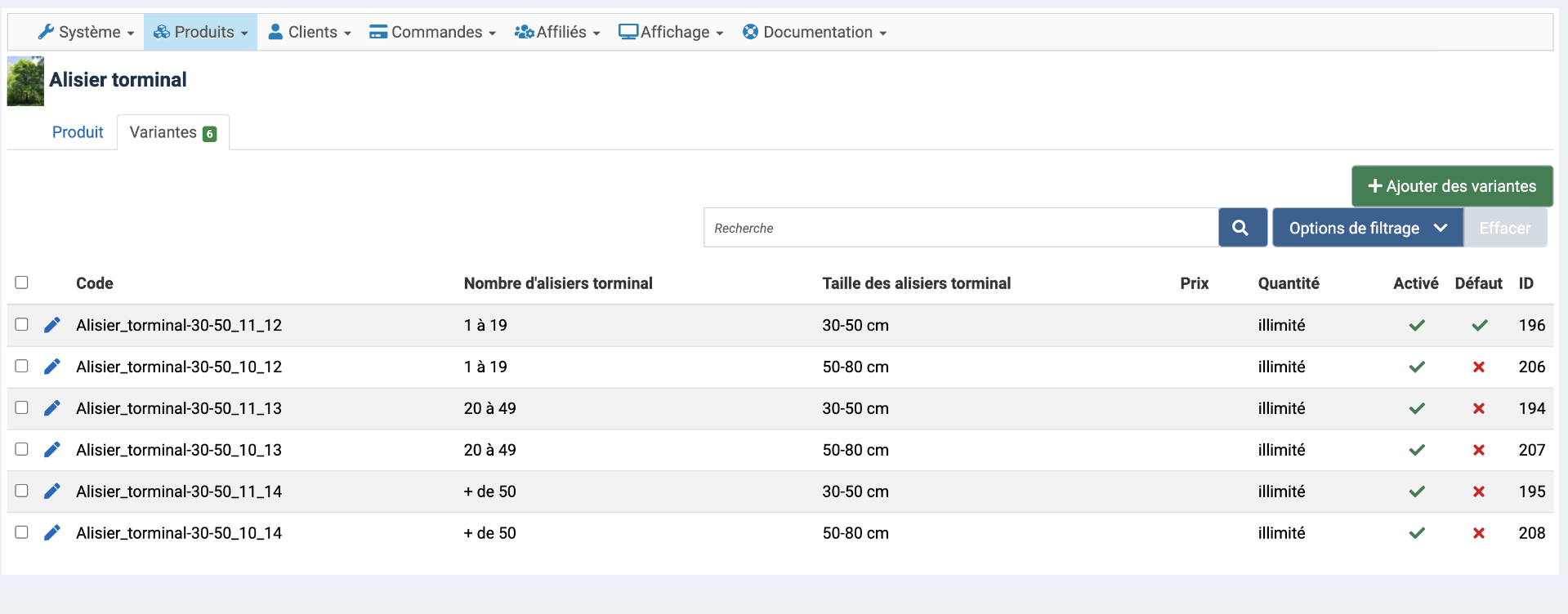1568x614 pixels.
Task: Click the edit pencil for Alisier_torminal-30-50_11_12
Action: 52,325
